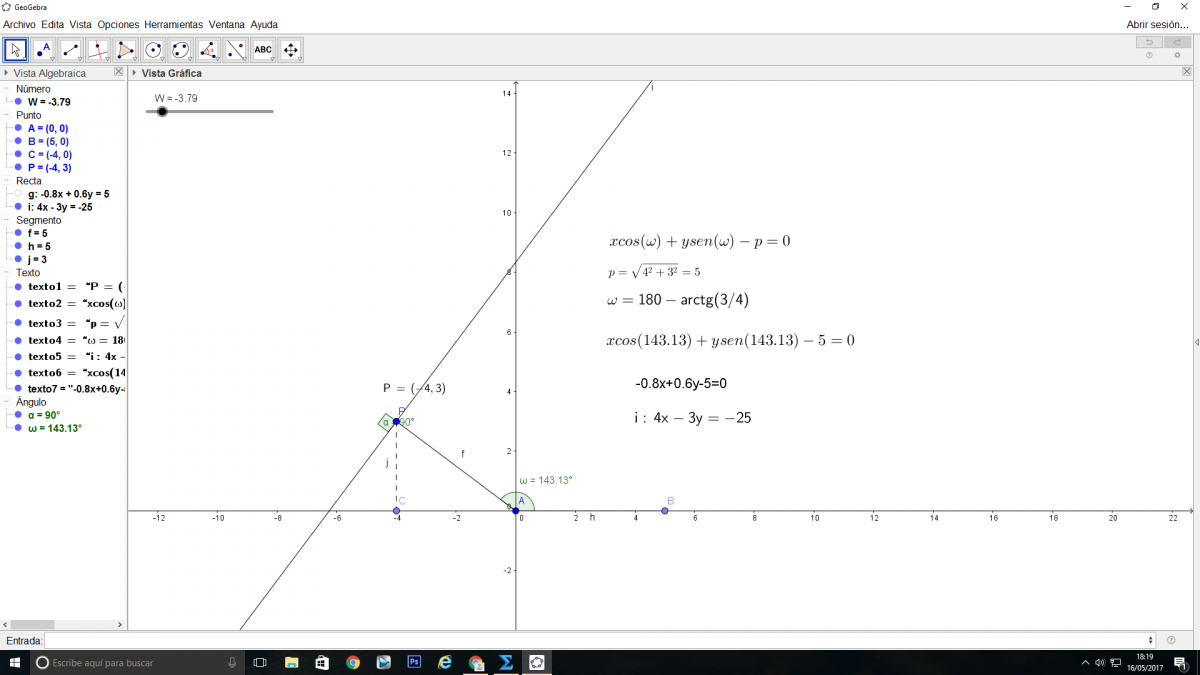Activate the Circle with center tool
This screenshot has width=1200, height=675.
pos(153,50)
